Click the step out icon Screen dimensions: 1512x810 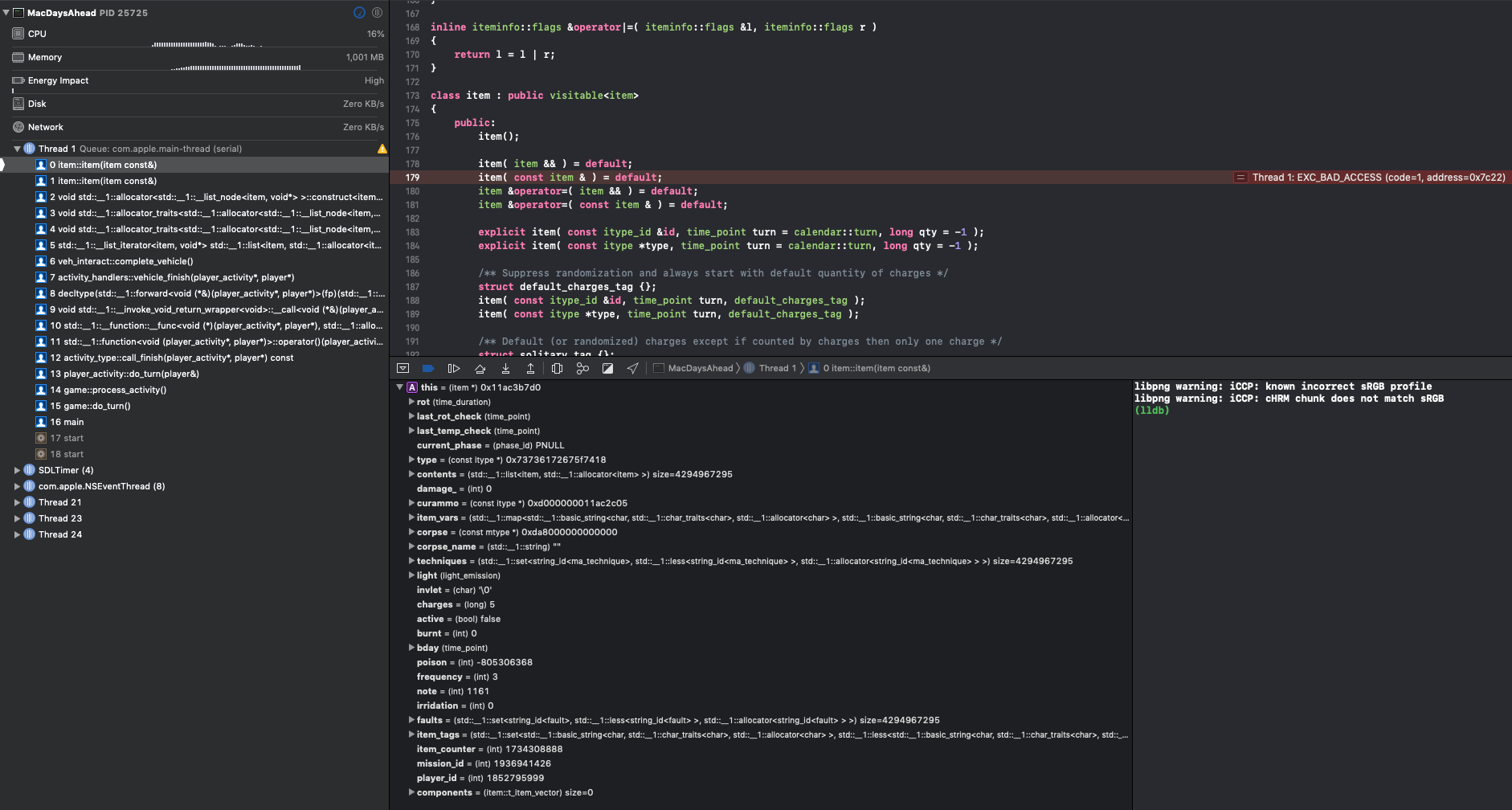[531, 368]
